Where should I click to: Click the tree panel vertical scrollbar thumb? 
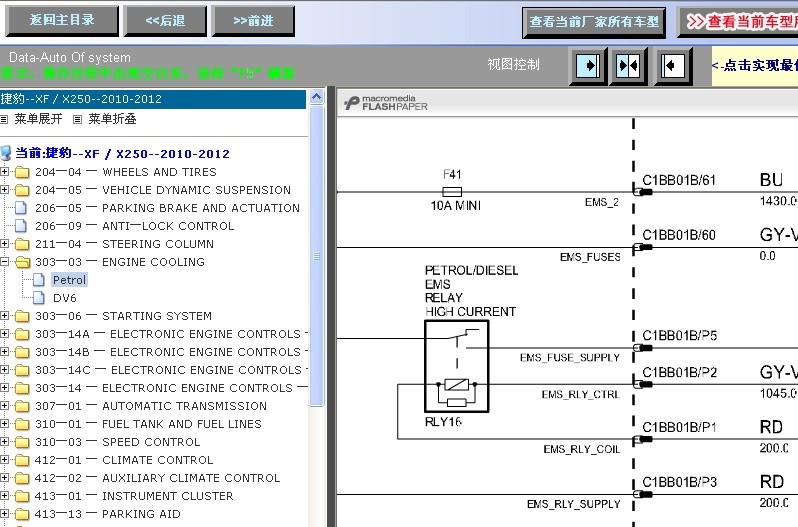point(317,256)
